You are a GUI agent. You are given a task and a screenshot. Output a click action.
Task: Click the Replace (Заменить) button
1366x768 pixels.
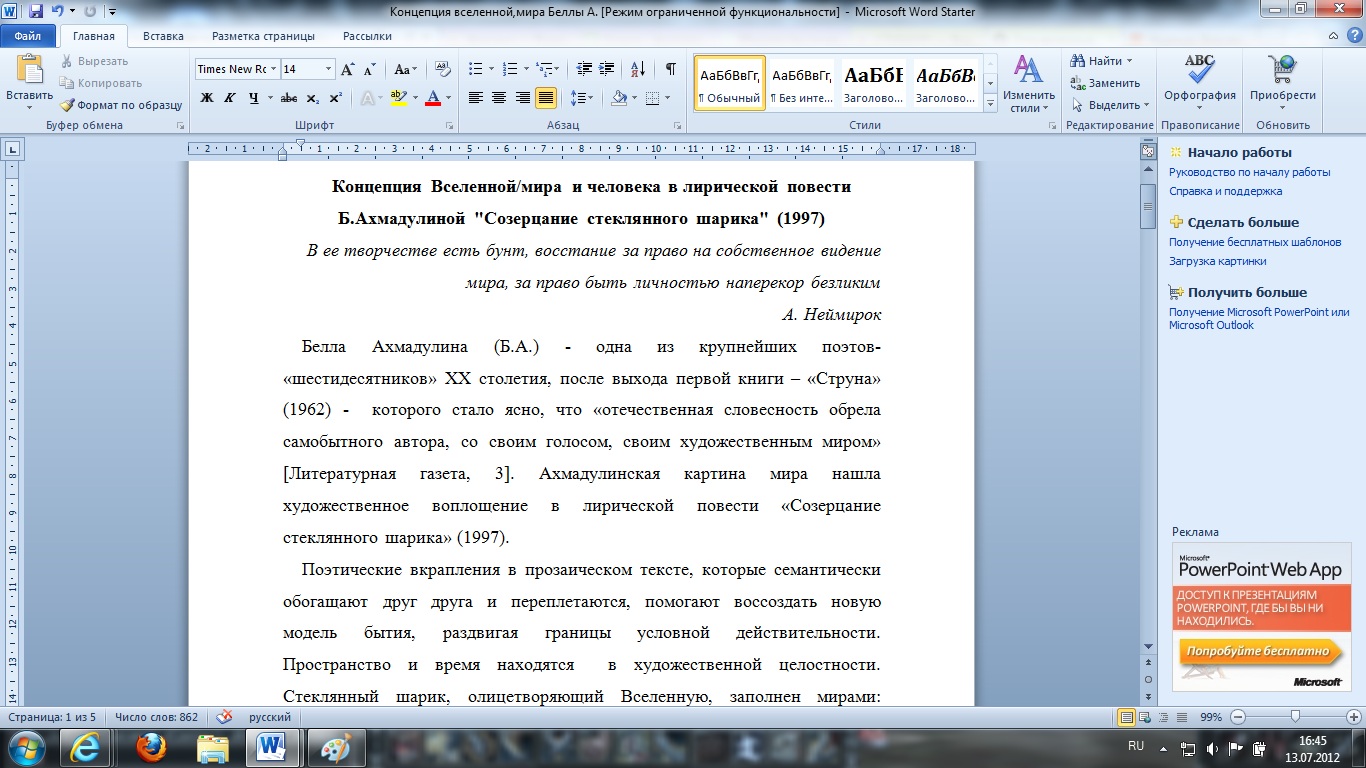tap(1105, 83)
